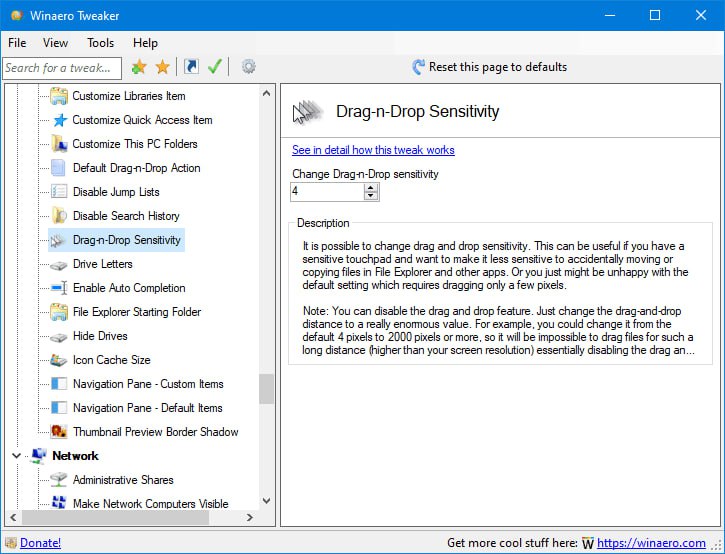Collapse the Network category
This screenshot has height=554, width=725.
16,456
